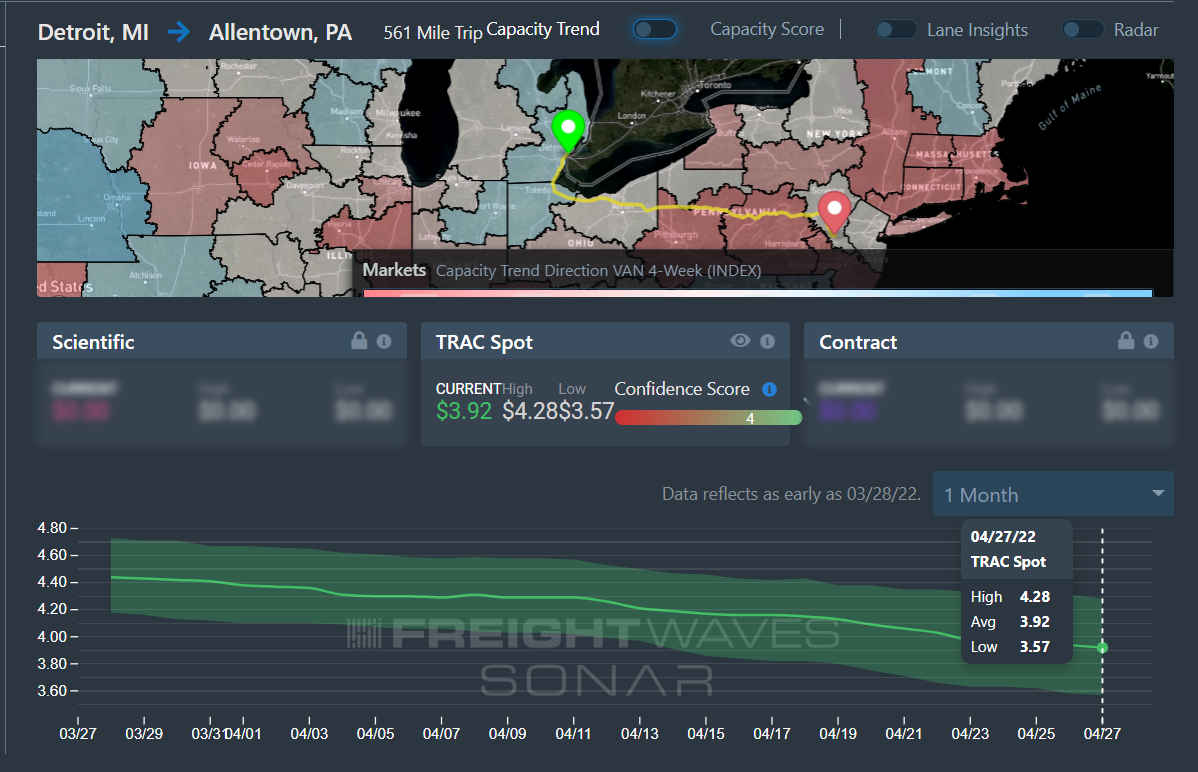This screenshot has width=1198, height=772.
Task: Click the TRAC Spot panel title
Action: coord(484,342)
